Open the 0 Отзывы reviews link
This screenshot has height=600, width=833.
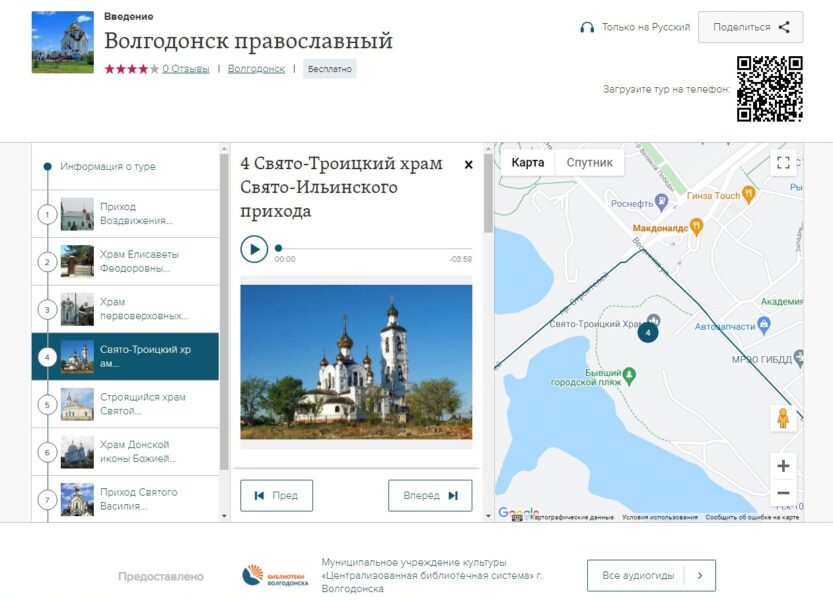pyautogui.click(x=186, y=69)
